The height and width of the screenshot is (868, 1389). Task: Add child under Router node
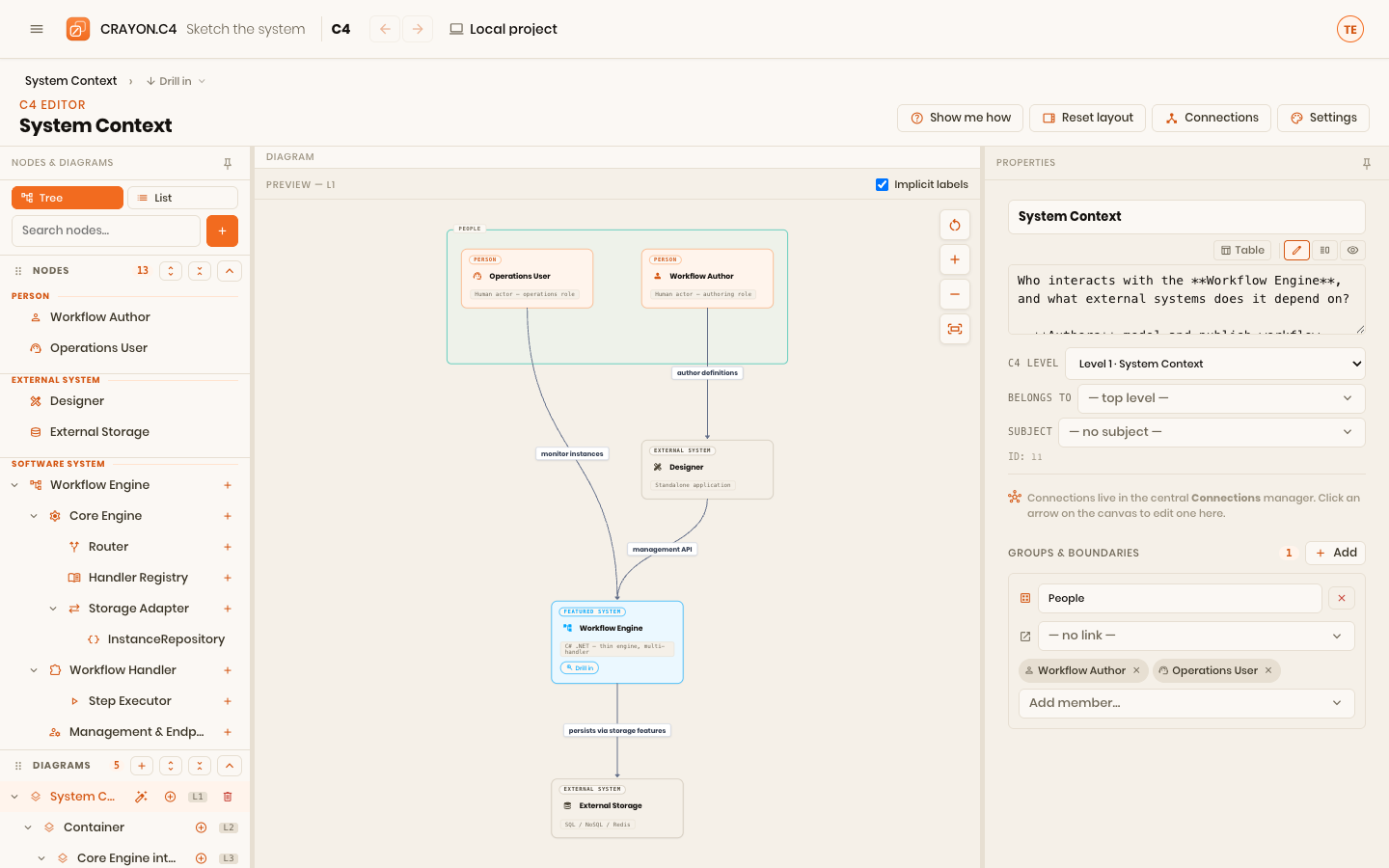pyautogui.click(x=228, y=547)
